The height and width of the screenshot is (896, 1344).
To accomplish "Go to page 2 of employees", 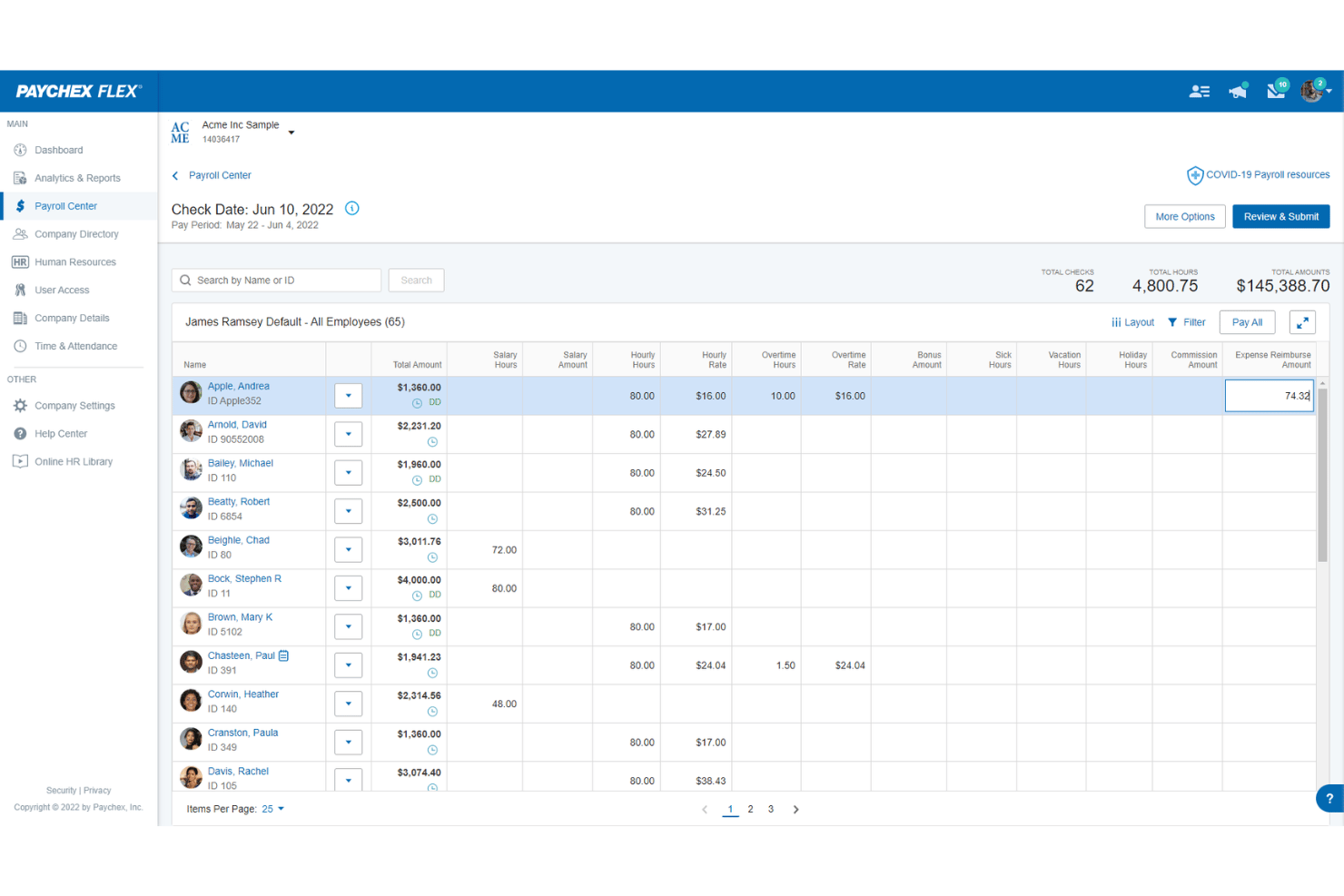I will pyautogui.click(x=750, y=809).
